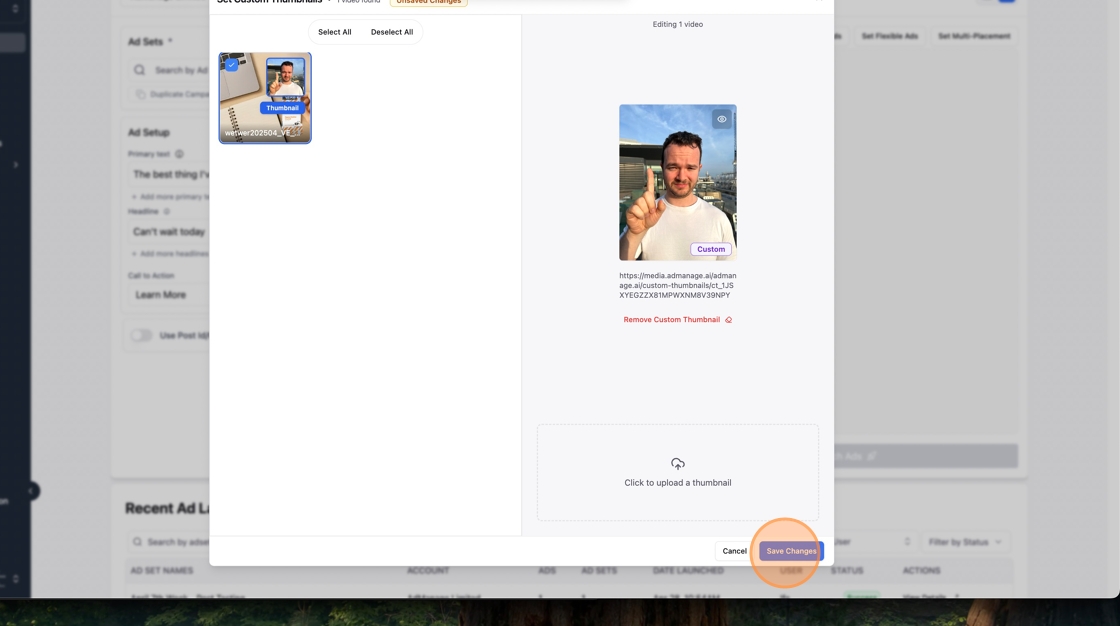Screen dimensions: 1120x626
Task: Click the blue Thumbnail badge on video
Action: coord(282,108)
